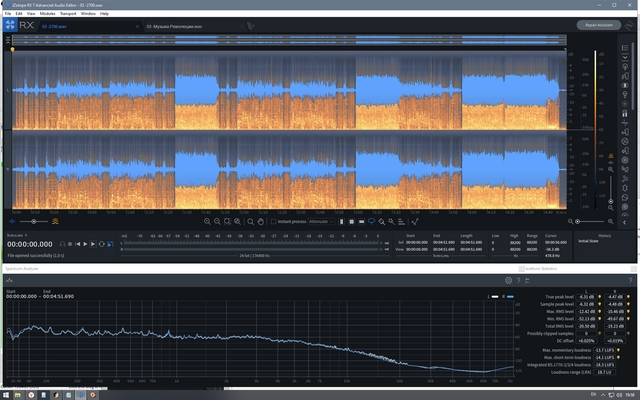The image size is (640, 400).
Task: Click the Repair Assistant button
Action: (598, 24)
